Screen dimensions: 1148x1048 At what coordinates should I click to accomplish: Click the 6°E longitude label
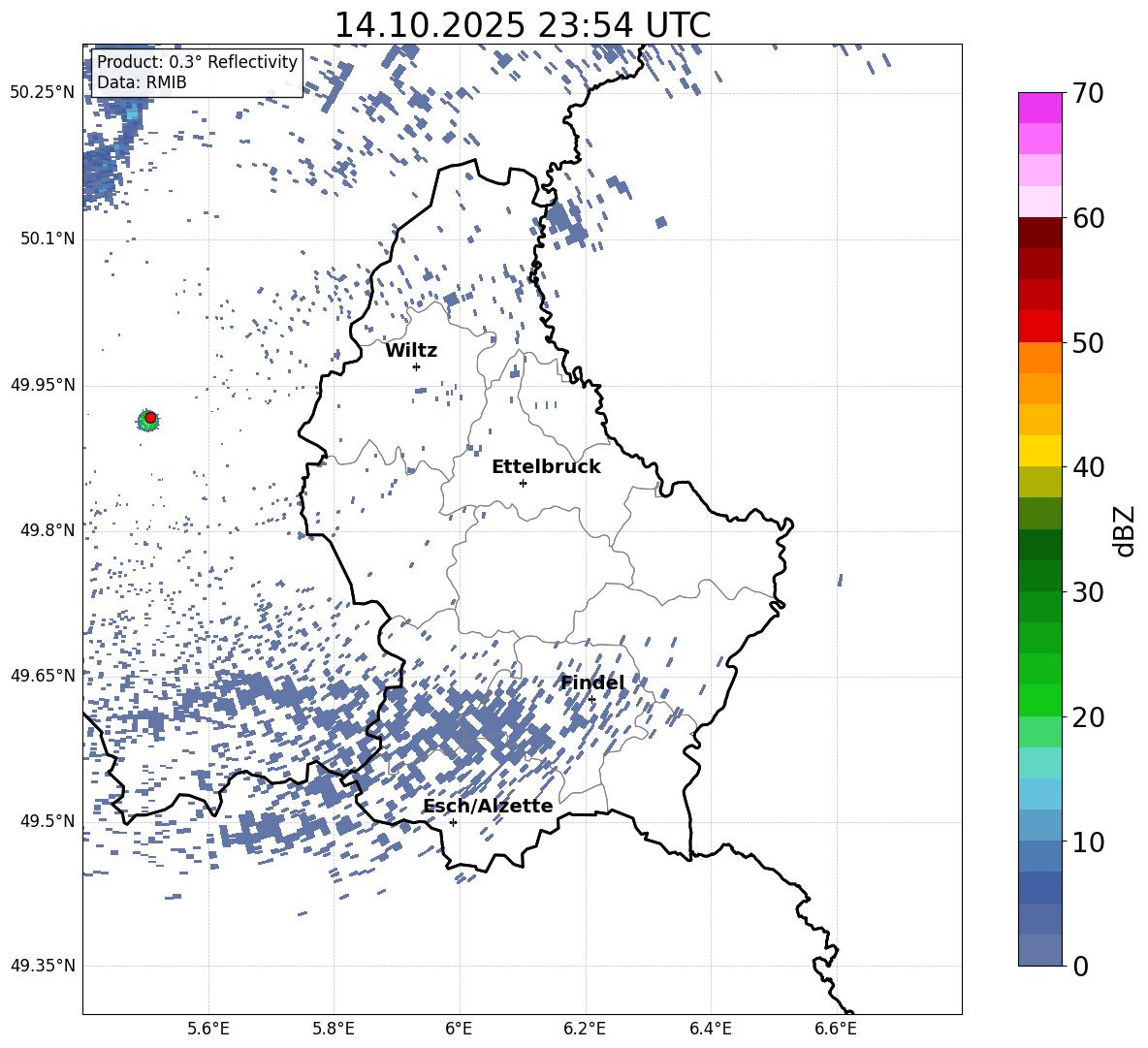point(459,1029)
